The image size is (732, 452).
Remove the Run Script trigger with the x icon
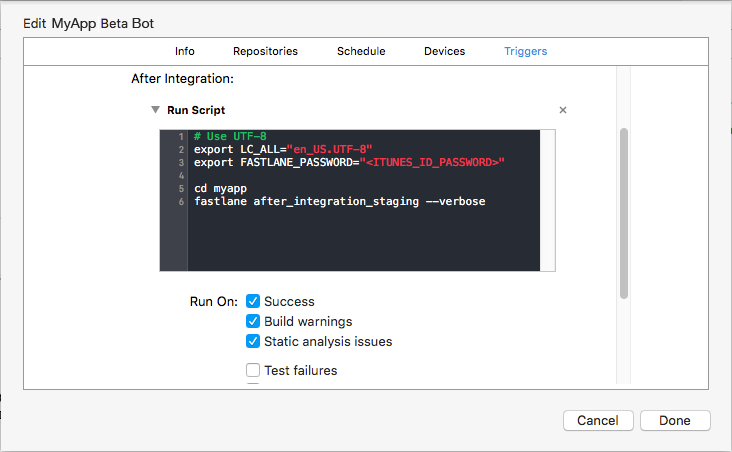(563, 110)
